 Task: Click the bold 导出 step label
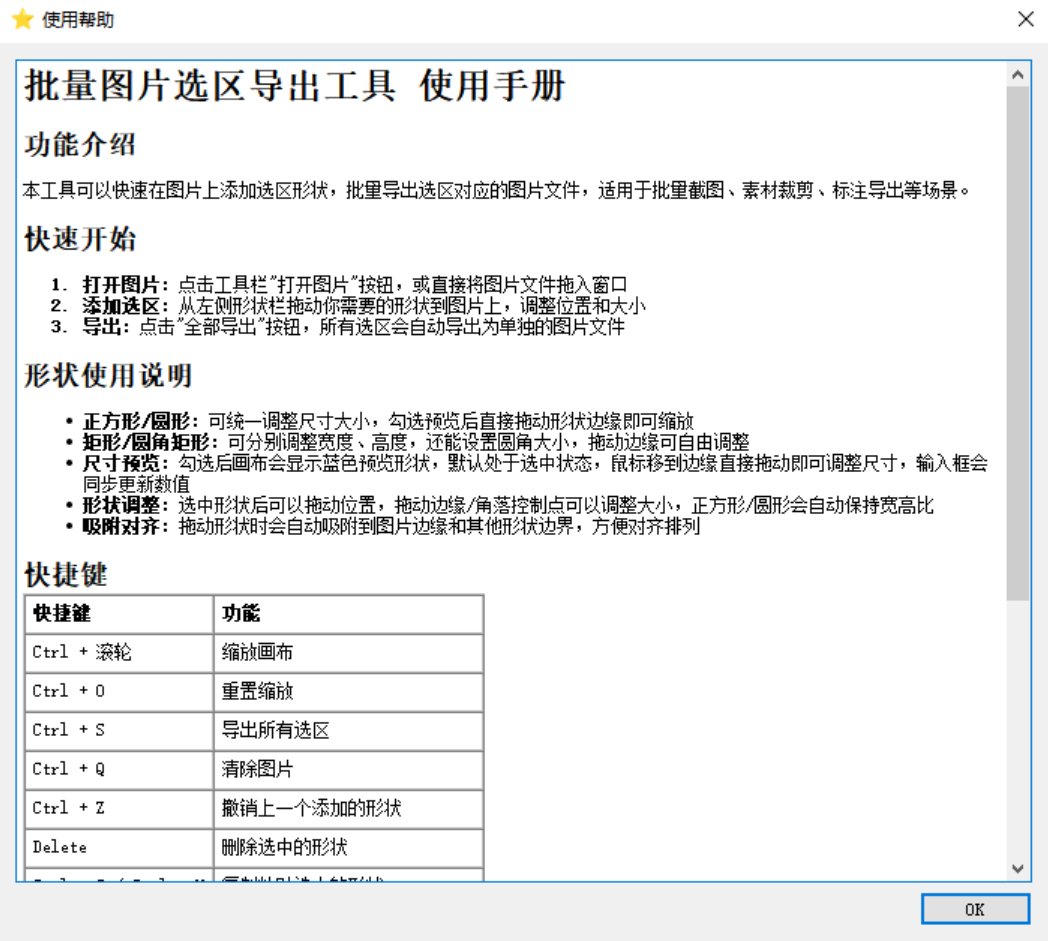(x=106, y=327)
